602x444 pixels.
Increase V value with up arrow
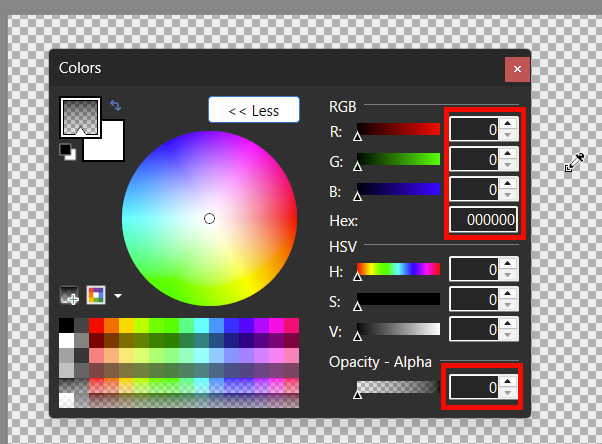[508, 323]
